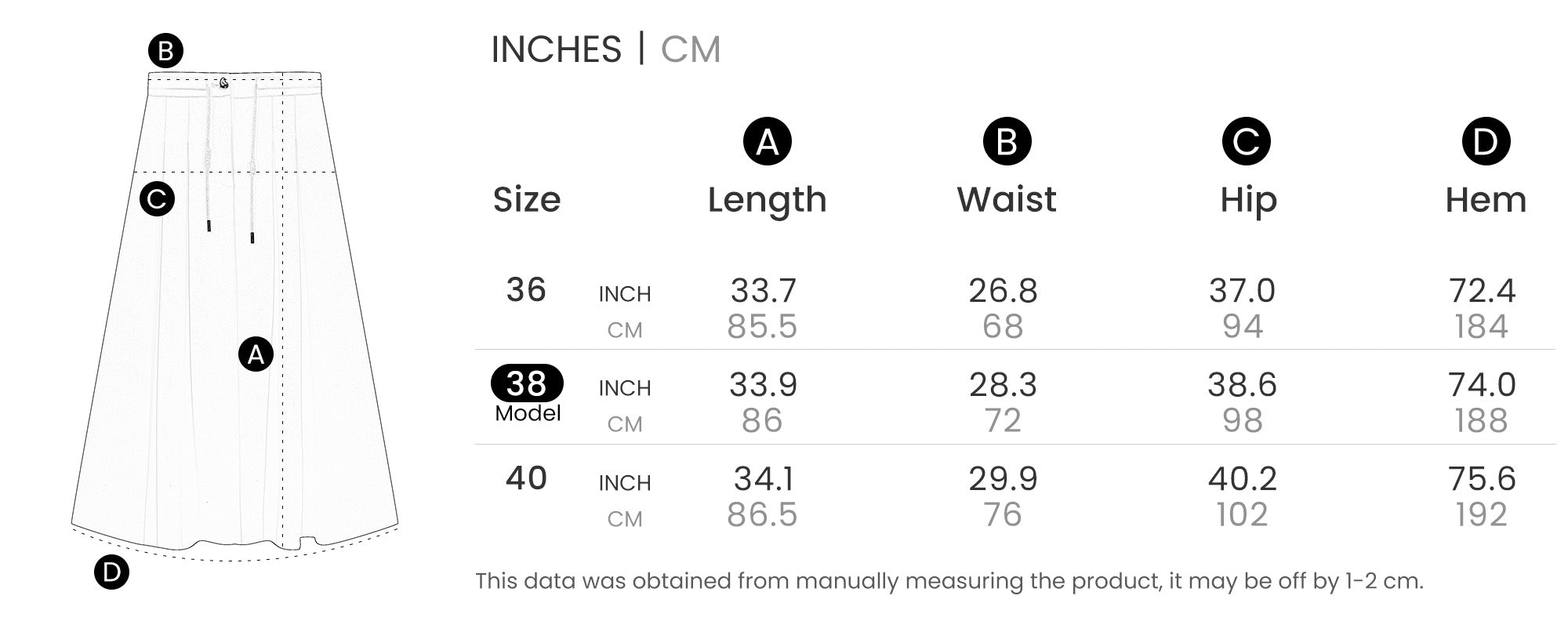Switch to the CM unit tab
The image size is (1568, 632).
[x=690, y=49]
